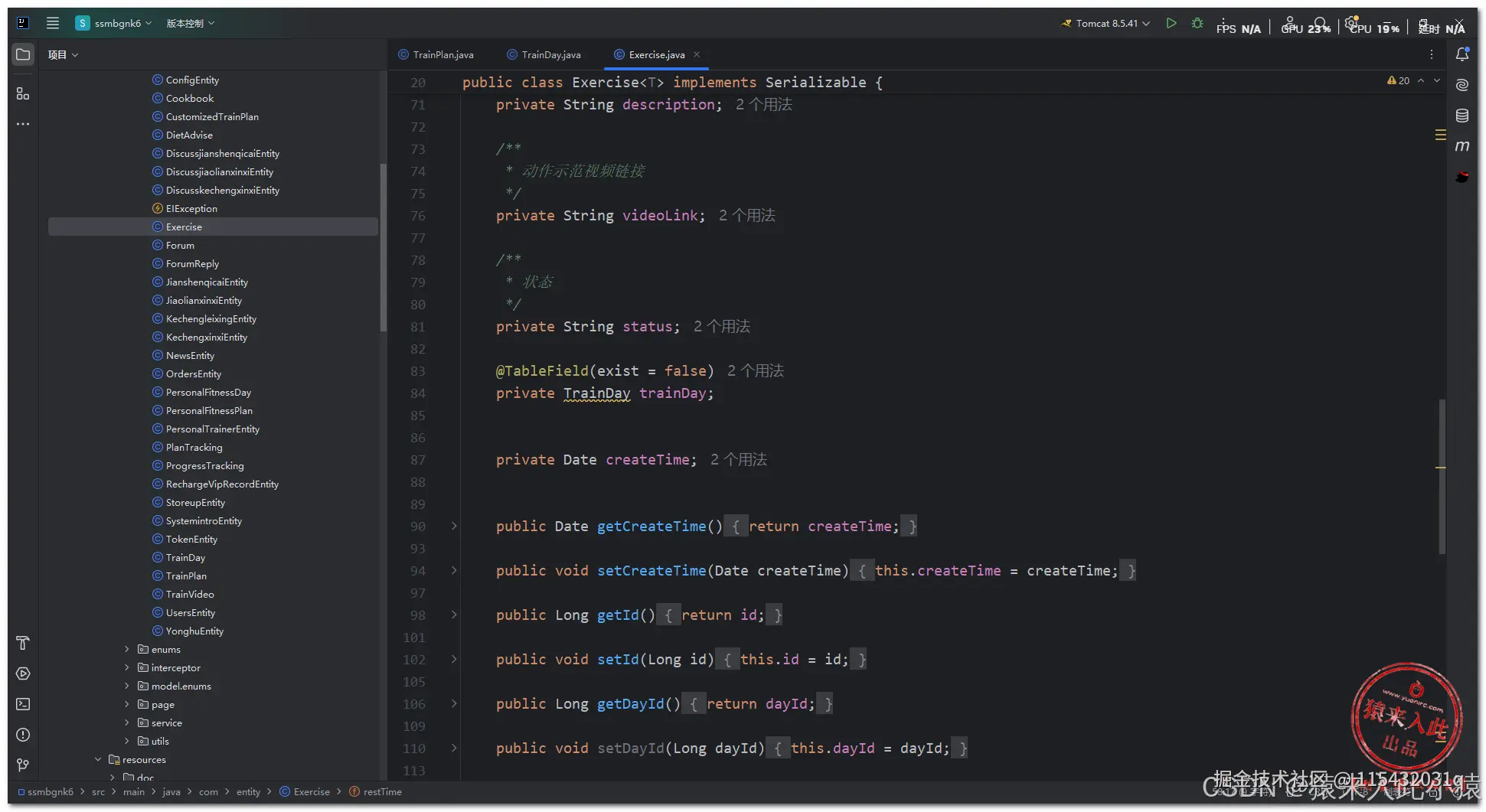Viewport: 1486px width, 812px height.
Task: Expand the page package
Action: (127, 704)
